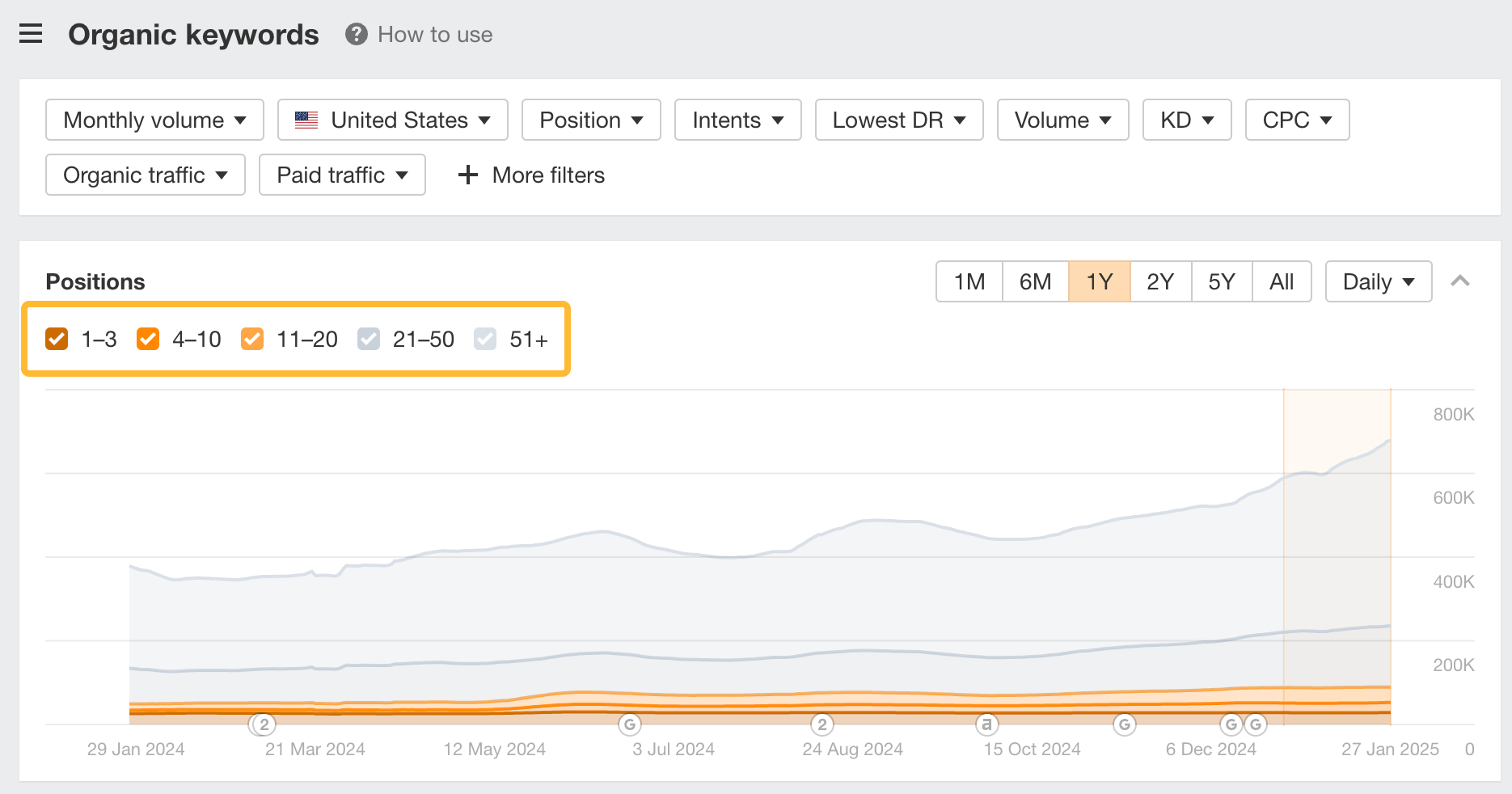Image resolution: width=1512 pixels, height=794 pixels.
Task: Click the Google marker just before 6 Dec 2024
Action: point(1124,724)
